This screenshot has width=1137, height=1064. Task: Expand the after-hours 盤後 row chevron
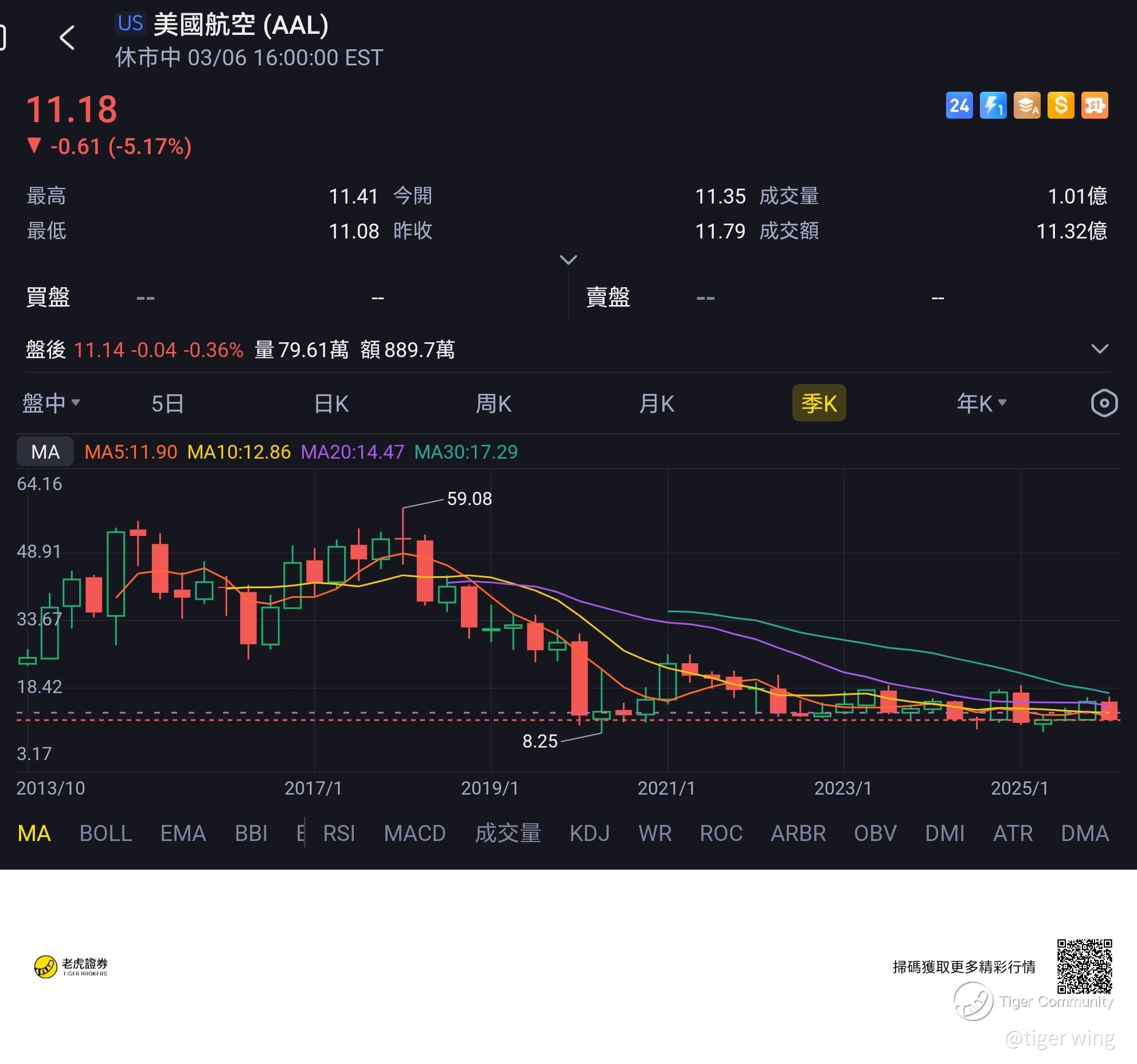[1099, 349]
